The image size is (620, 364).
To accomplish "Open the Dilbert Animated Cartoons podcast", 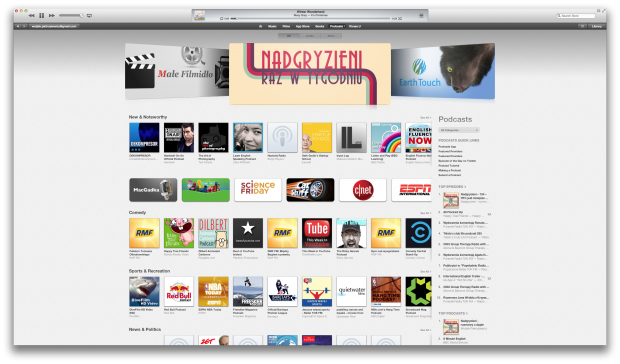I will tap(213, 233).
